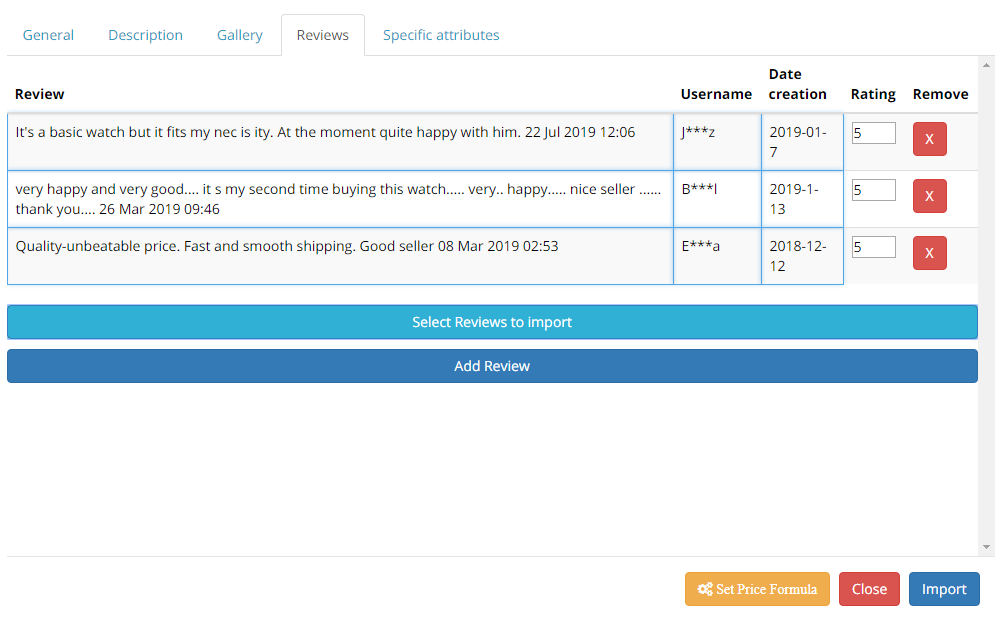This screenshot has width=1006, height=632.
Task: Edit rating field for J***z review
Action: [x=873, y=133]
